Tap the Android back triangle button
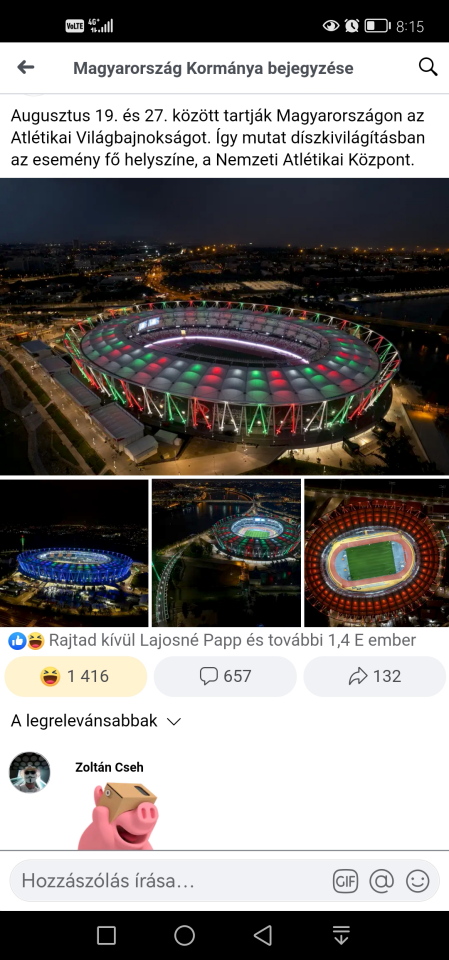Image resolution: width=449 pixels, height=960 pixels. click(263, 936)
